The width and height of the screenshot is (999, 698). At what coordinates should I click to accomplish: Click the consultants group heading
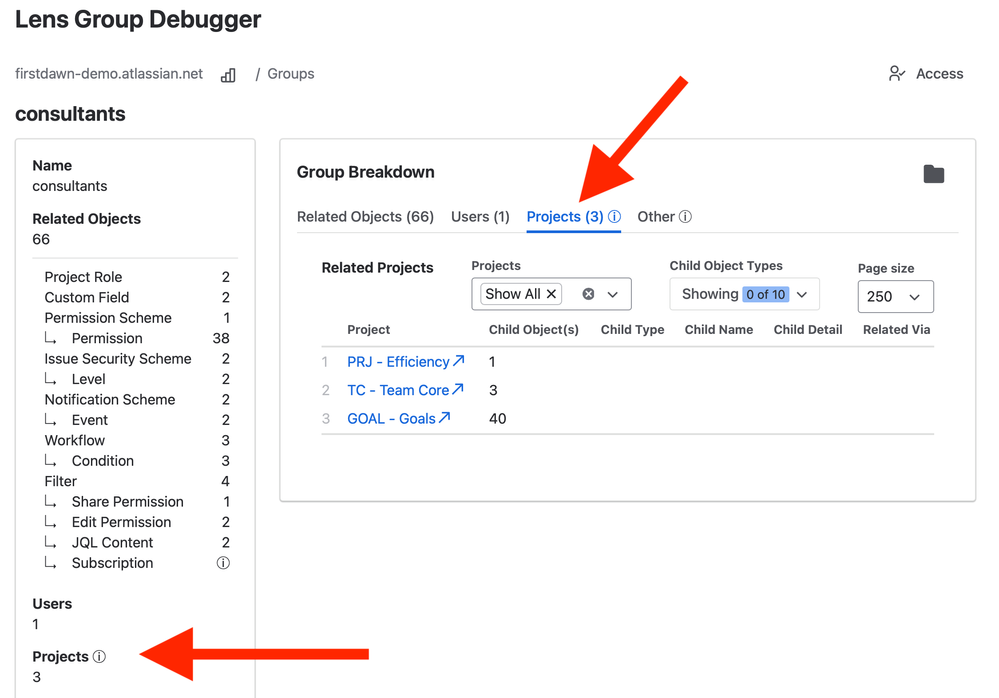(70, 114)
